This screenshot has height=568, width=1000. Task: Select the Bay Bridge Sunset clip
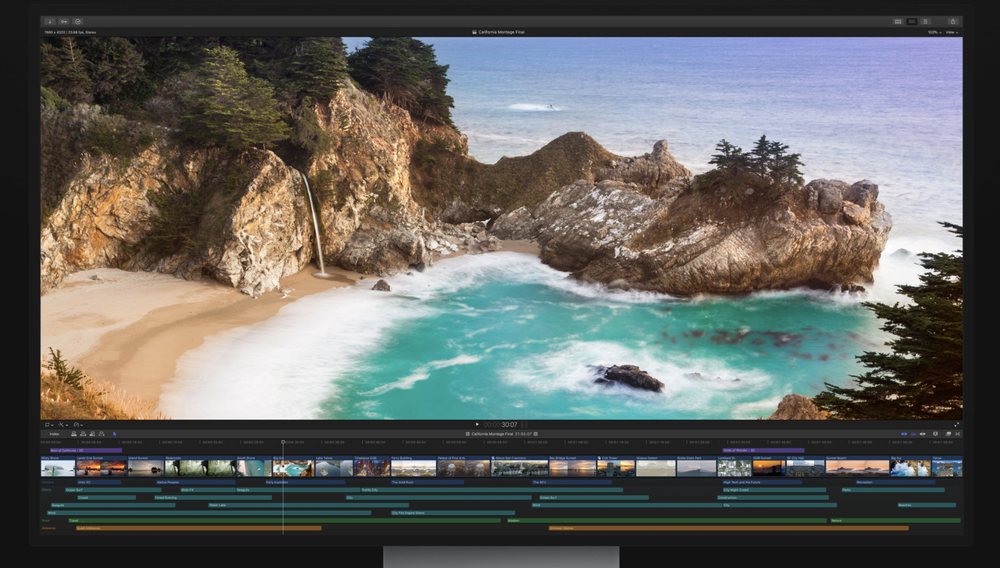pyautogui.click(x=573, y=467)
